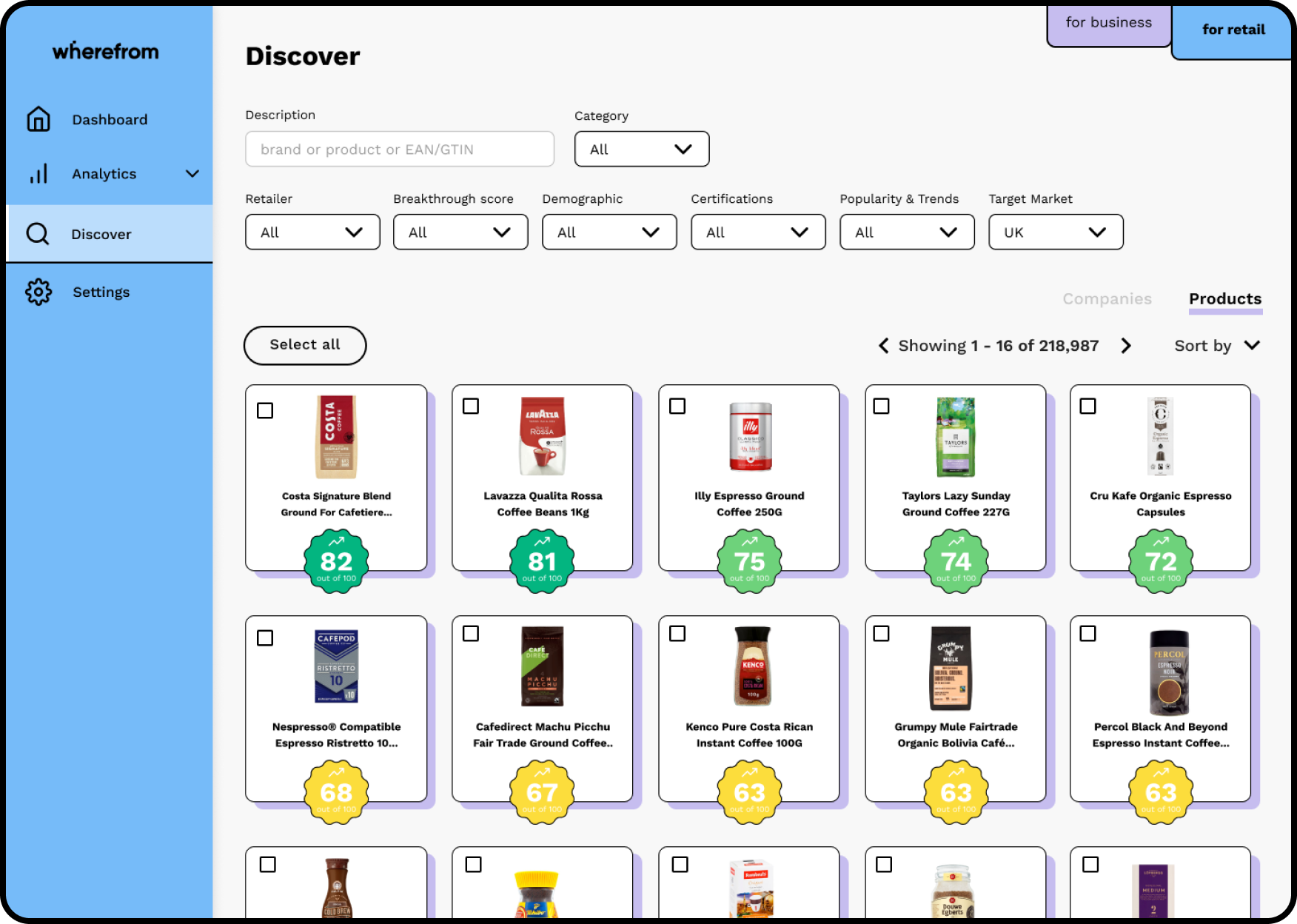
Task: Tick checkbox for Cru Kafe Organic Espresso
Action: [1088, 406]
